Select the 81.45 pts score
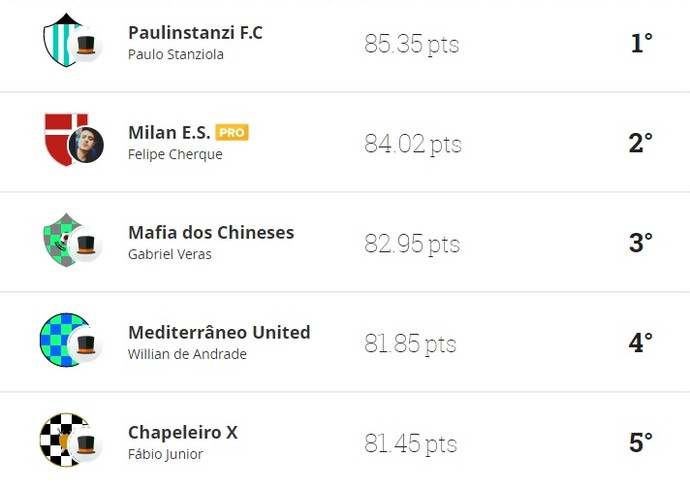This screenshot has height=490, width=690. click(x=411, y=443)
